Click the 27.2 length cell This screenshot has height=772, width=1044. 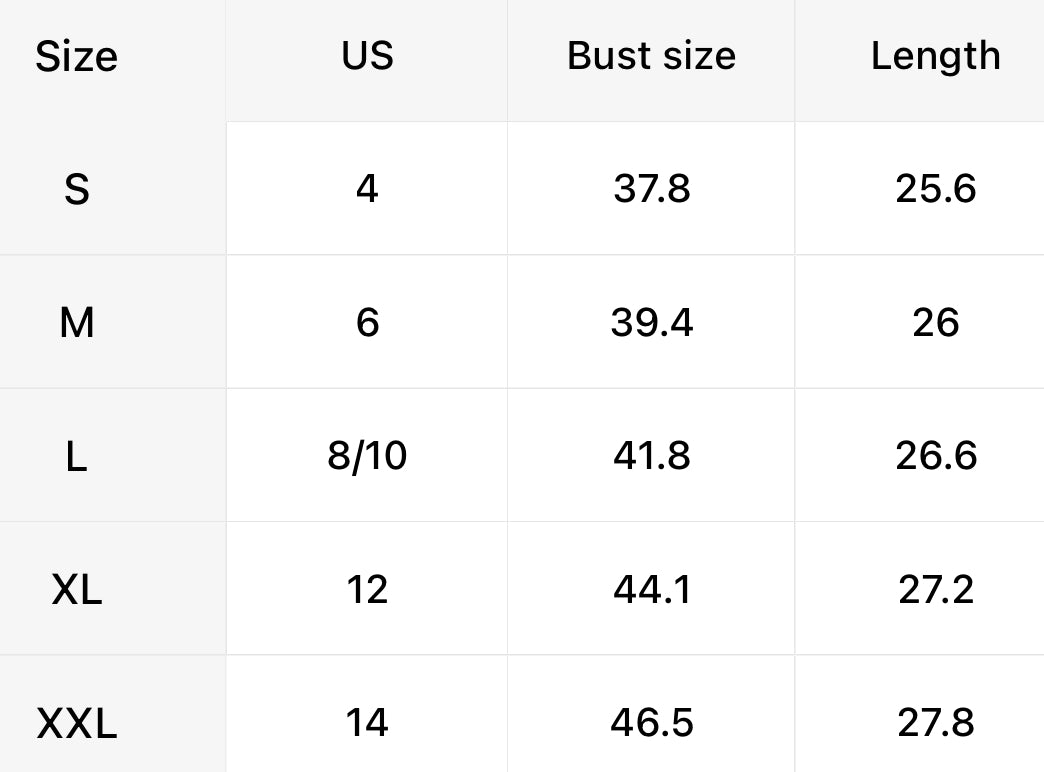[935, 590]
